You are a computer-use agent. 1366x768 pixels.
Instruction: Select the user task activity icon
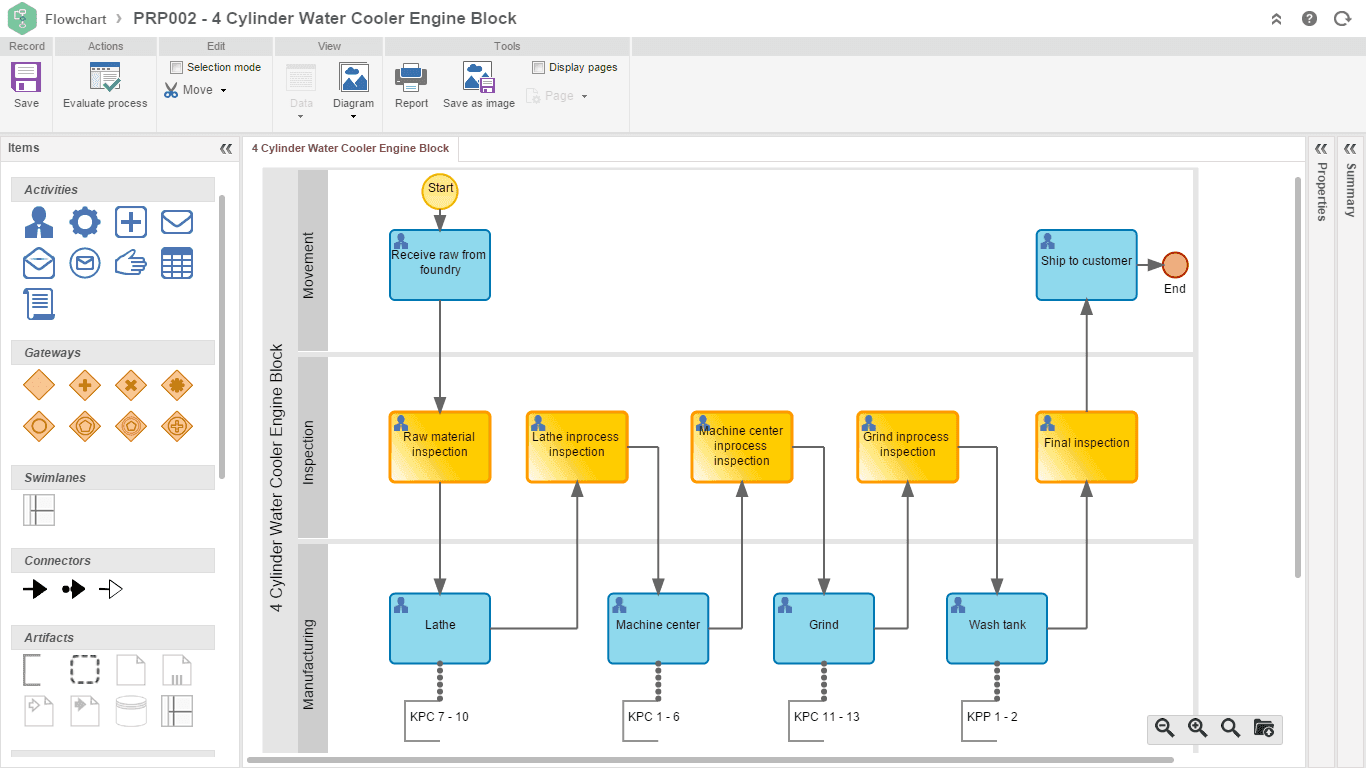[x=39, y=222]
